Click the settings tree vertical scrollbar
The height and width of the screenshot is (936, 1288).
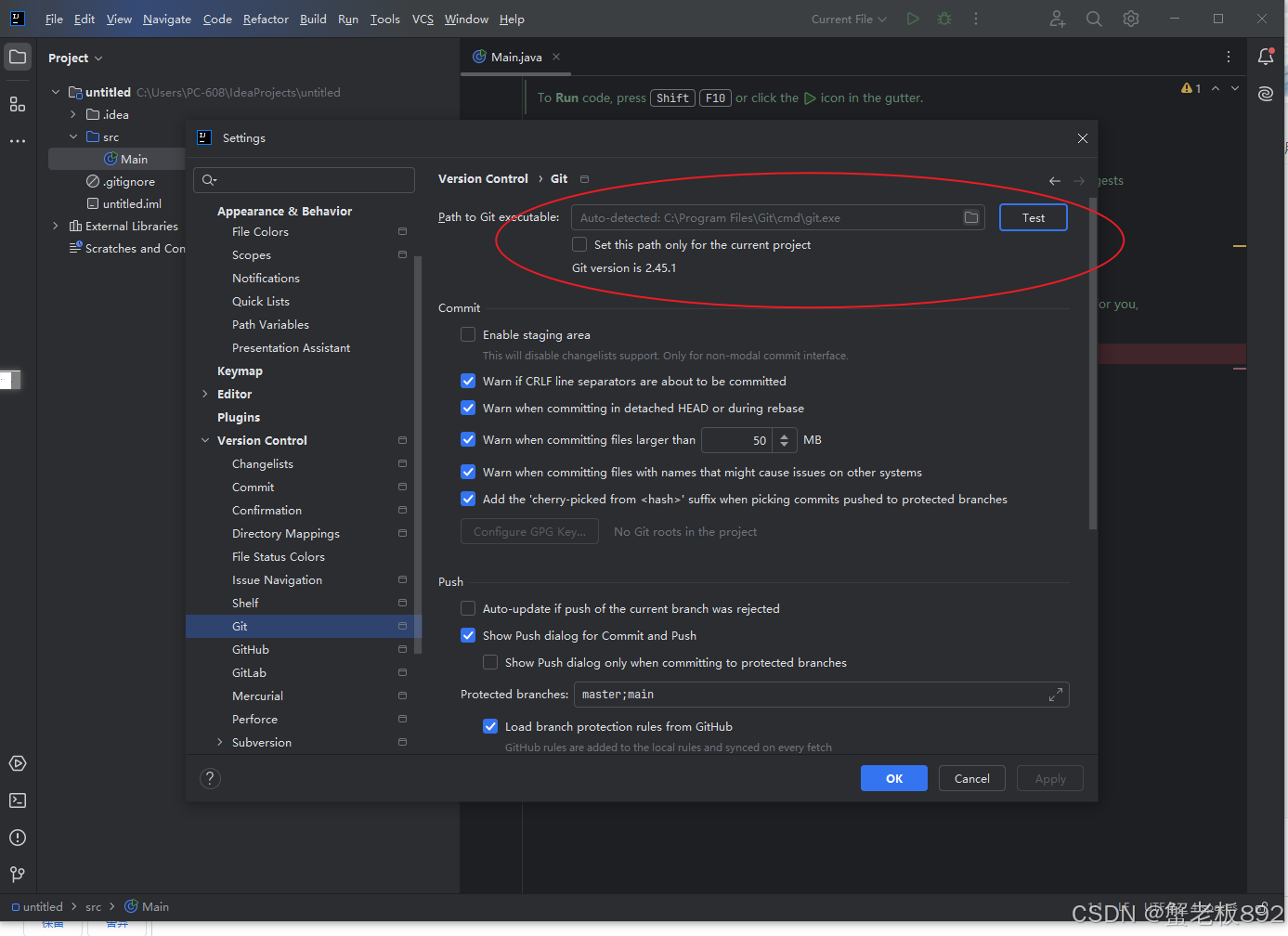tap(418, 455)
